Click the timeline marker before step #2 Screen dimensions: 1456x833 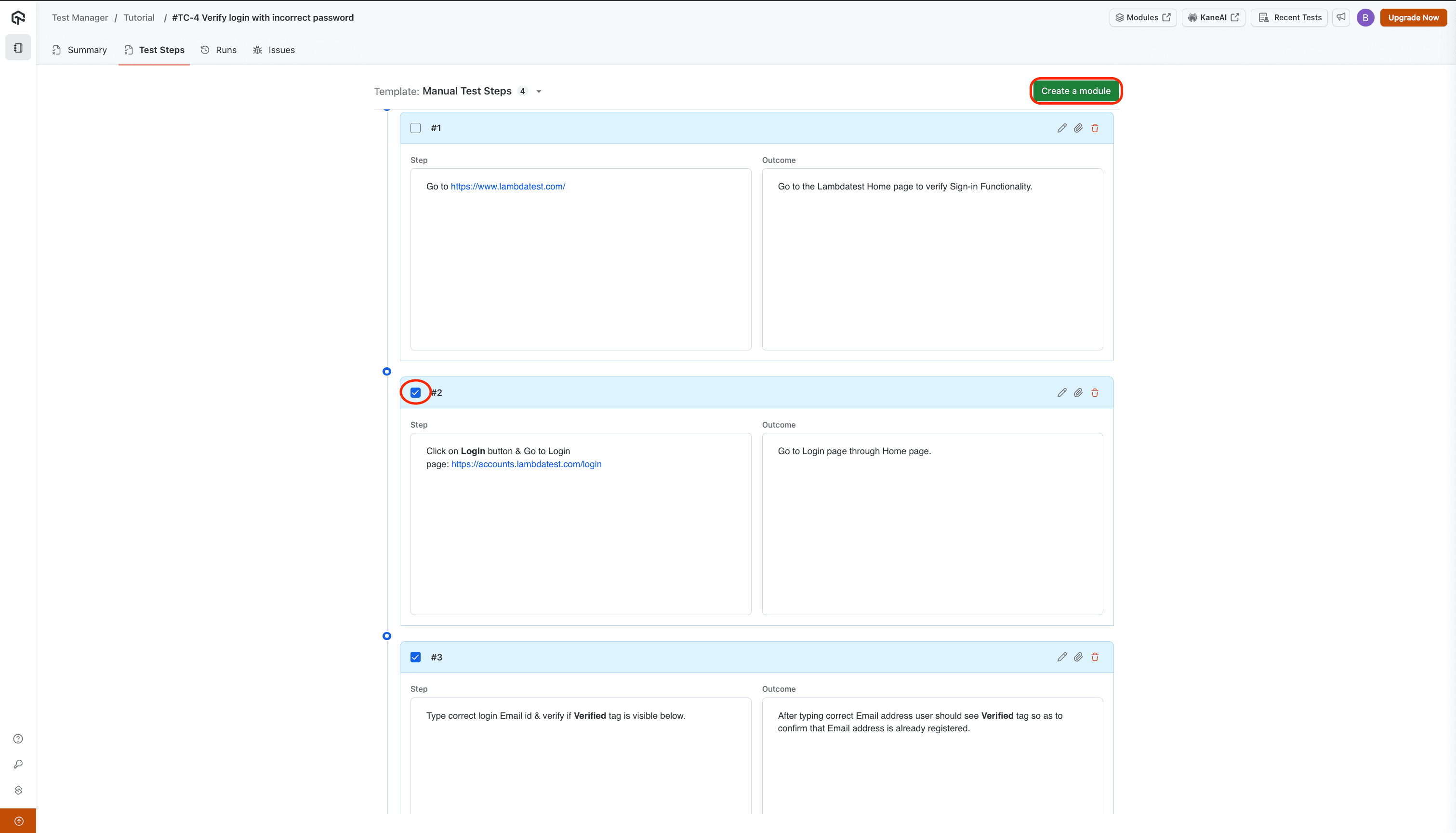(387, 371)
